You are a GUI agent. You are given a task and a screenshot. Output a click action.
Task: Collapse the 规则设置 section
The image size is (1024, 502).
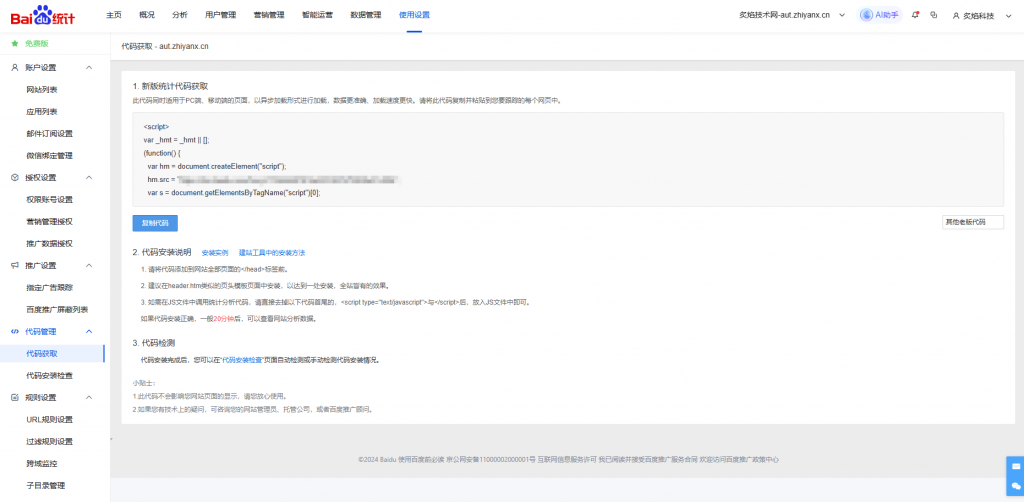[x=89, y=398]
